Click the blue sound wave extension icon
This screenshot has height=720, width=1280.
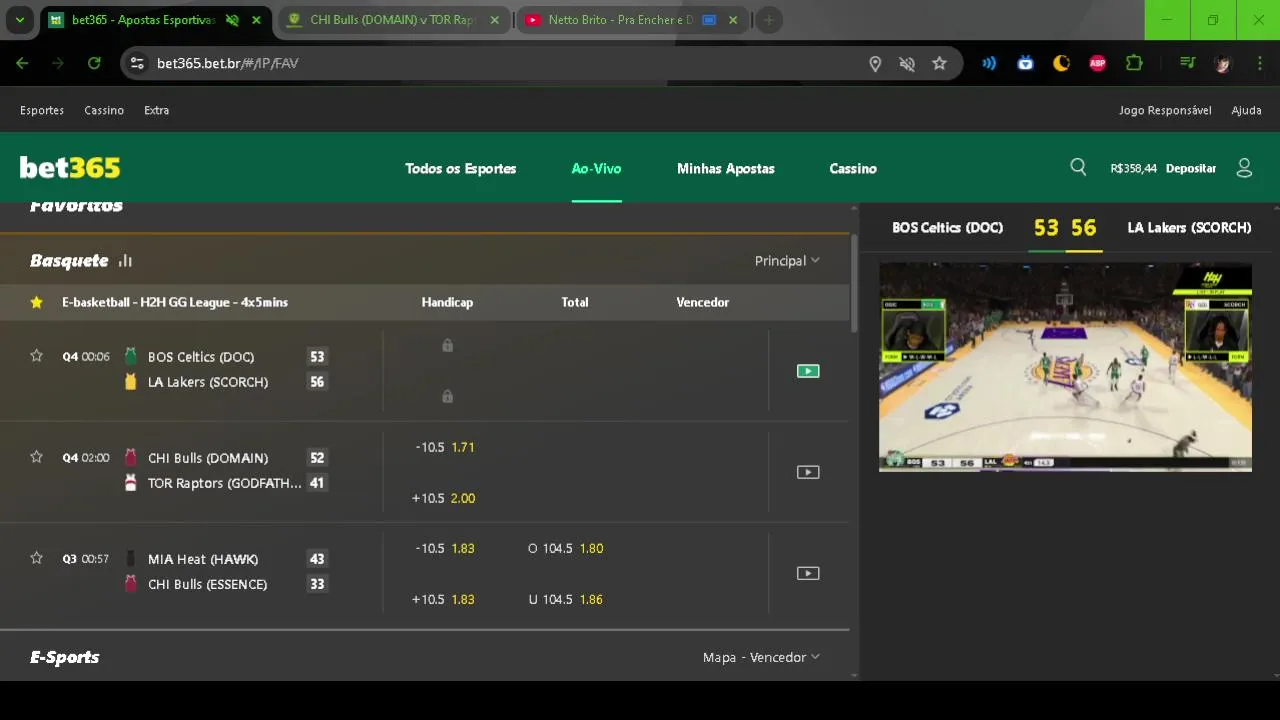click(989, 63)
